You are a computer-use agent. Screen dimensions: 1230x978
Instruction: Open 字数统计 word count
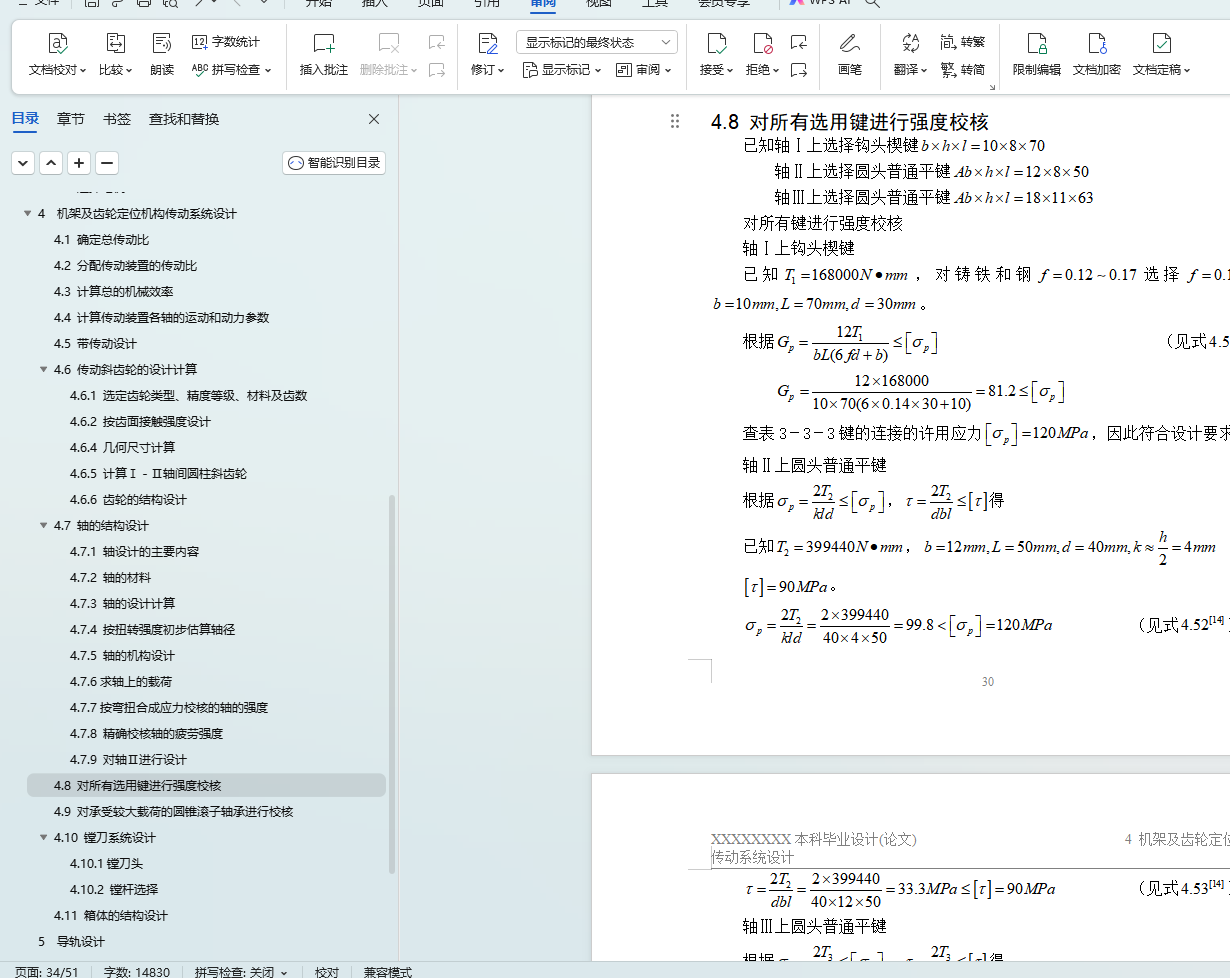pyautogui.click(x=225, y=42)
